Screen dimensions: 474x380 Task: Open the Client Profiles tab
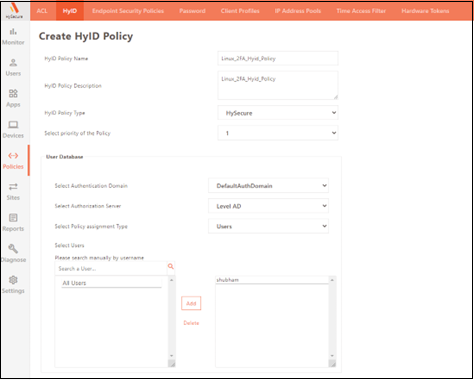pyautogui.click(x=240, y=11)
